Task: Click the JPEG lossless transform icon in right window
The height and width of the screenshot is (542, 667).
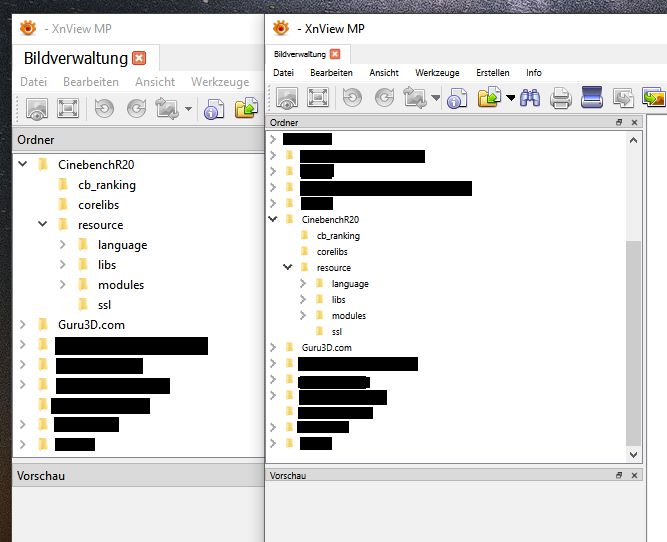Action: [x=415, y=98]
